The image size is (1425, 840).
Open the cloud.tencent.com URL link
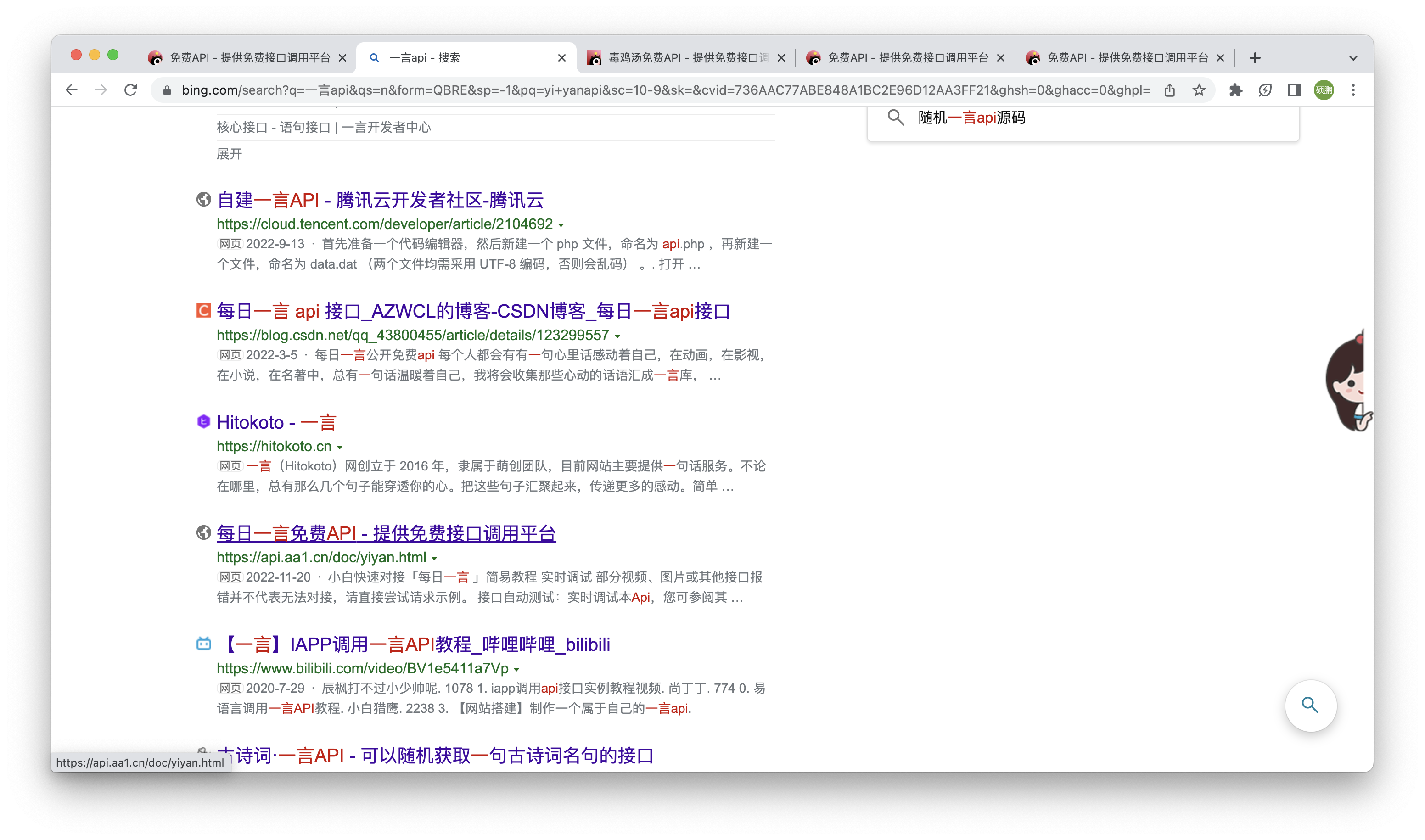click(384, 224)
